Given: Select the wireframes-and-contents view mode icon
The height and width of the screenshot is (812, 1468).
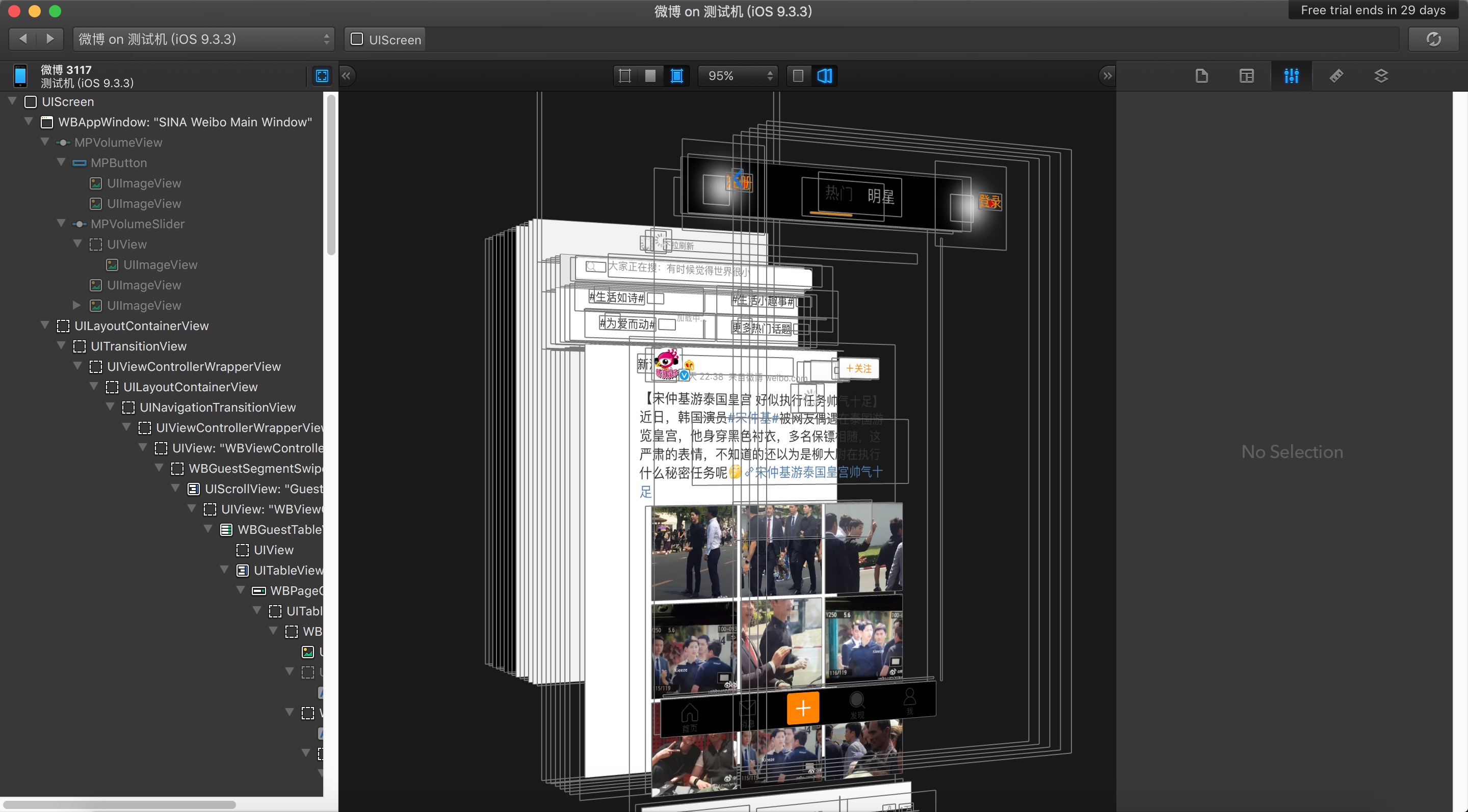Looking at the screenshot, I should [x=676, y=76].
